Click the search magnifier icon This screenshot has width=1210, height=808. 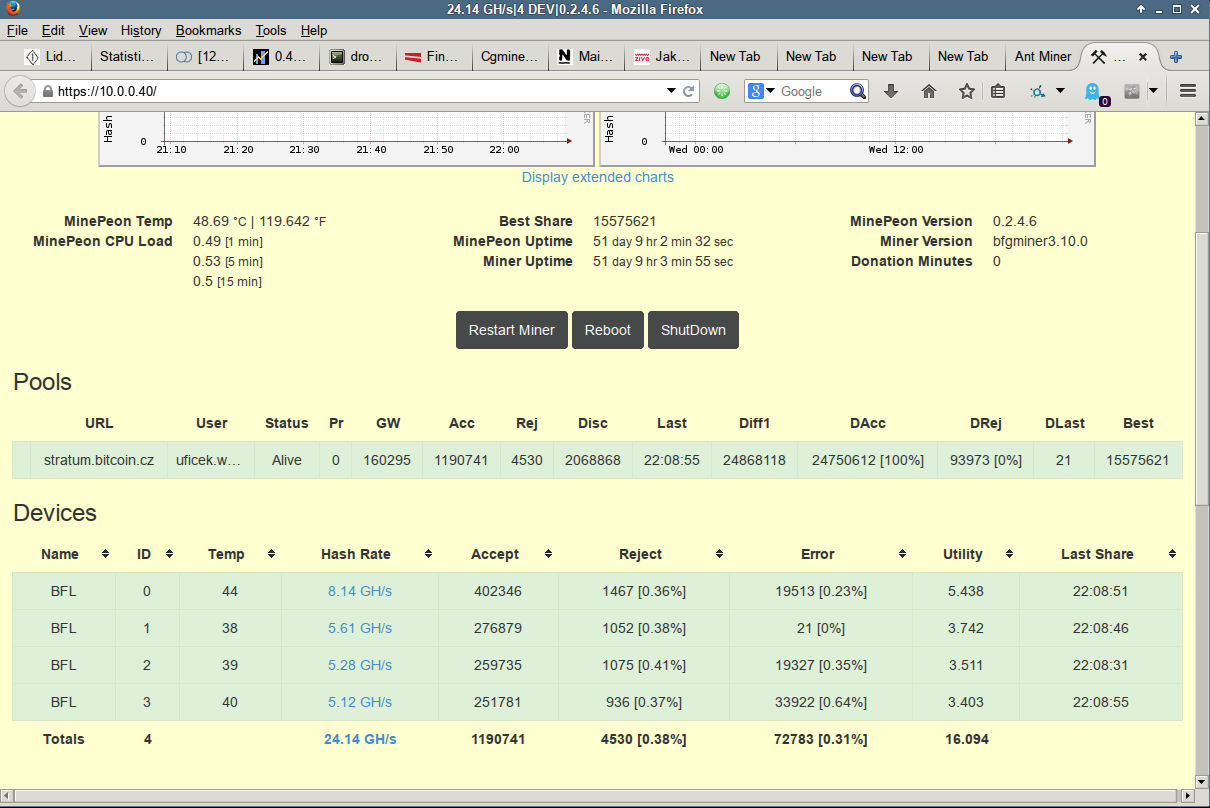[858, 91]
